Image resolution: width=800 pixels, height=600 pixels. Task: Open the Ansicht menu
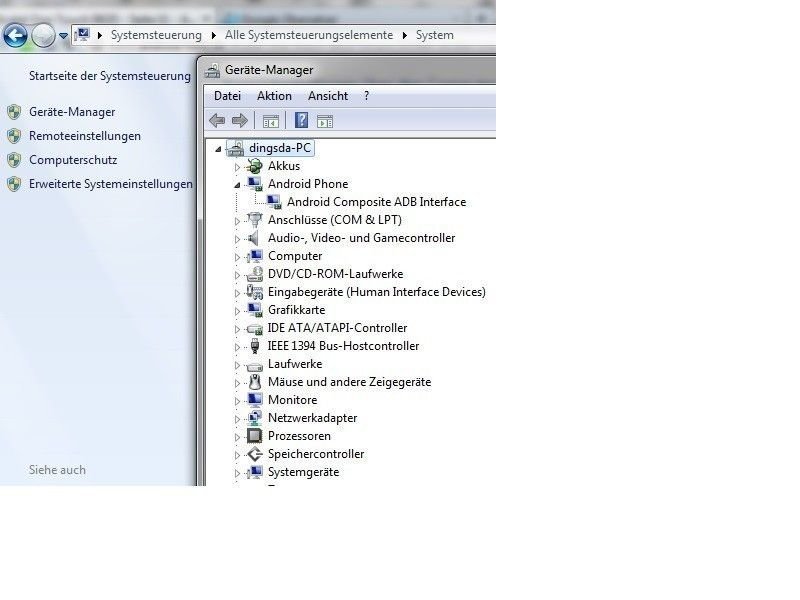click(x=328, y=96)
